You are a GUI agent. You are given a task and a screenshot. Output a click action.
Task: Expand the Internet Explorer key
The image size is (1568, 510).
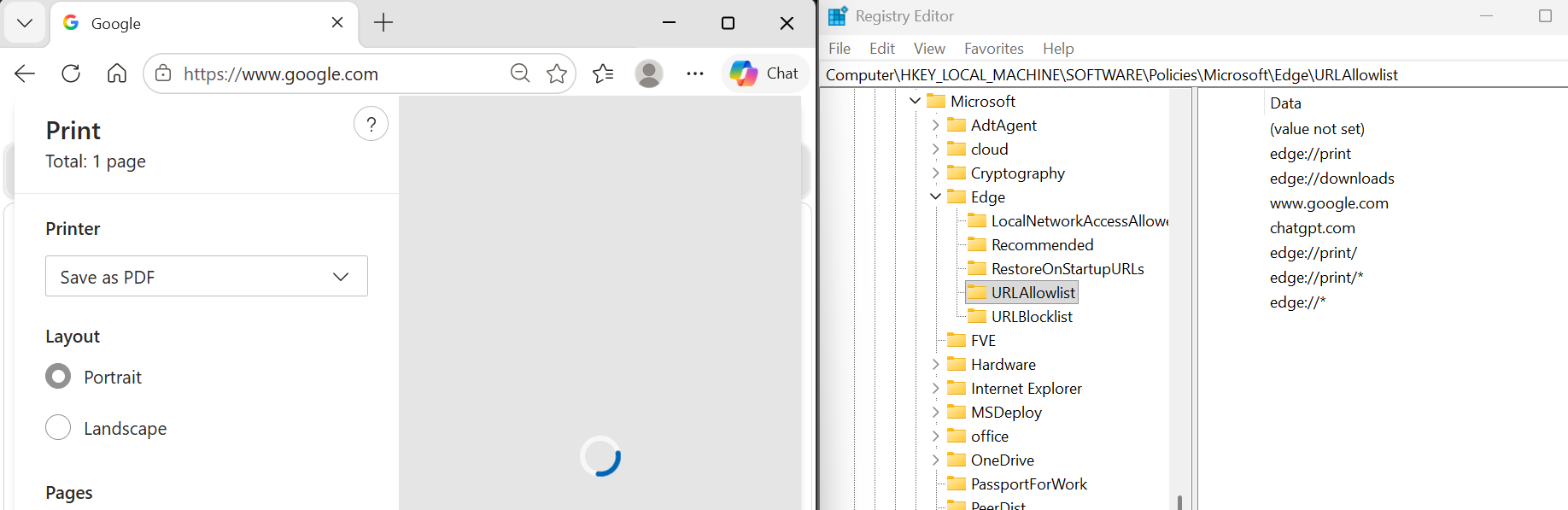click(936, 388)
